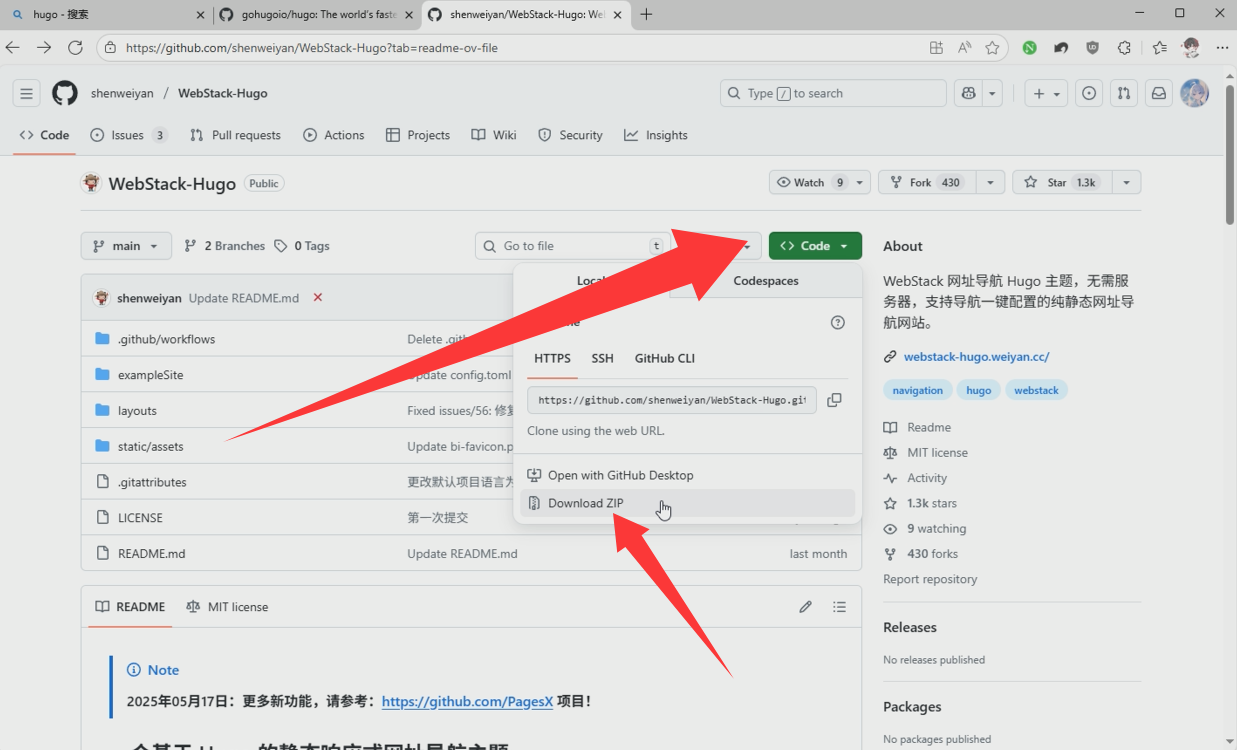Click the GitHub logo home icon
Image resolution: width=1237 pixels, height=750 pixels.
65,93
